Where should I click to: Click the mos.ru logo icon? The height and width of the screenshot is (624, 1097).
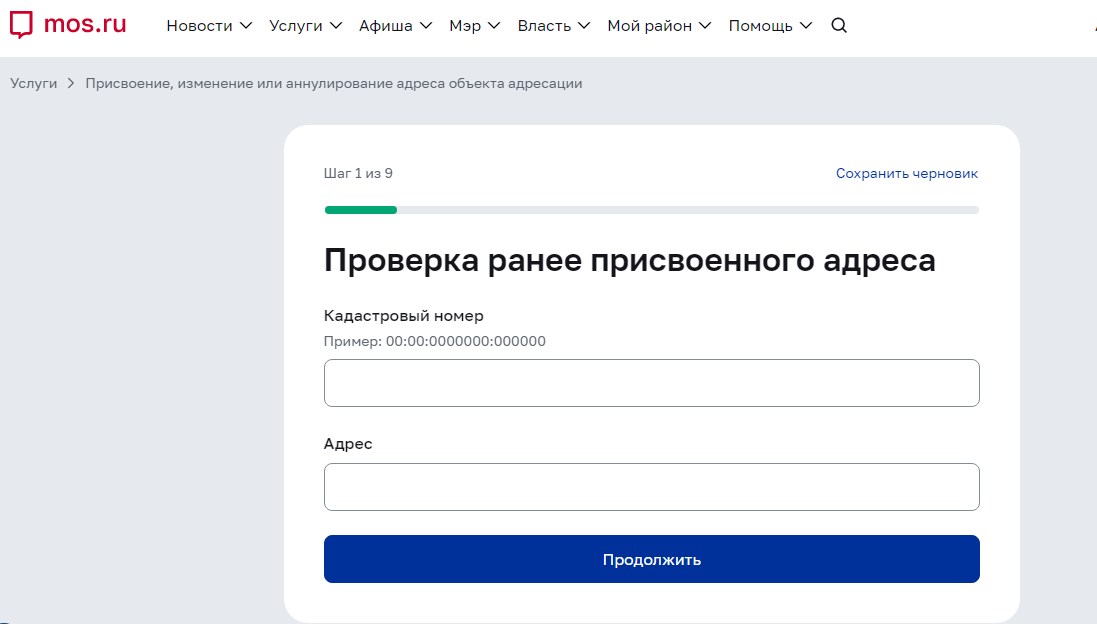[x=21, y=24]
